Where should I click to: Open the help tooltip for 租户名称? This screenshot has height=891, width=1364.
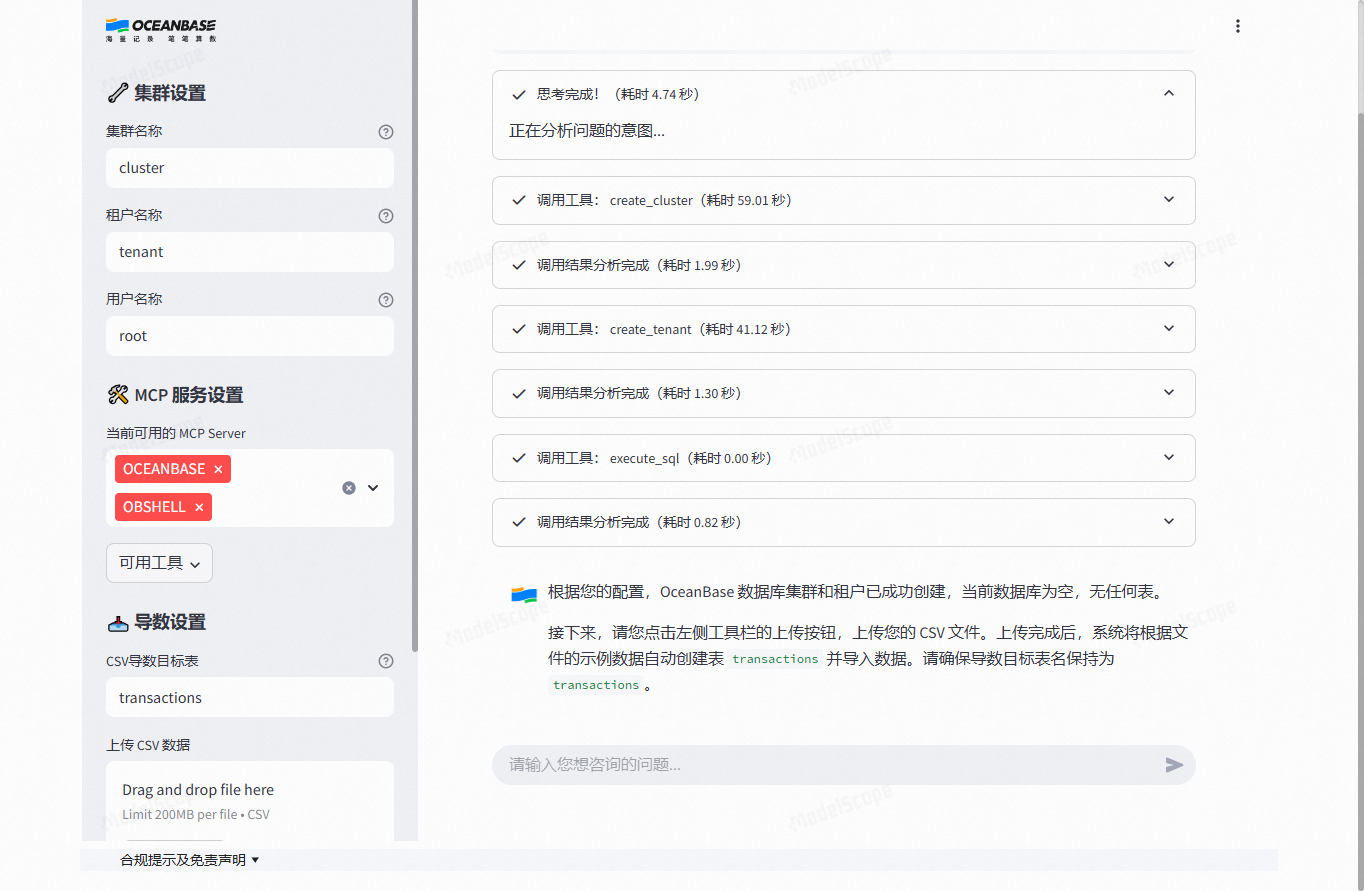click(385, 215)
